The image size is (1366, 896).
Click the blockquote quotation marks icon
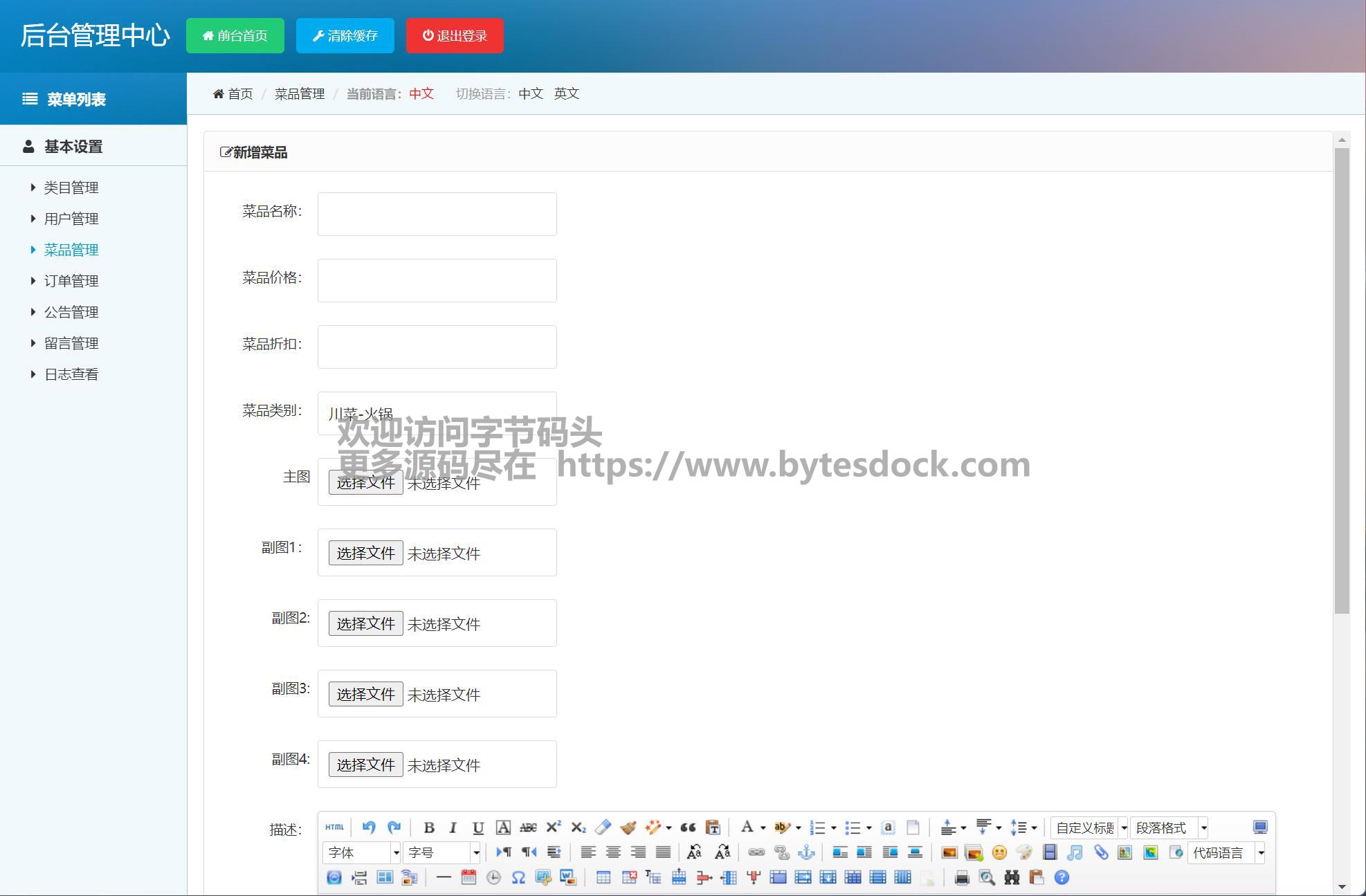[x=688, y=828]
